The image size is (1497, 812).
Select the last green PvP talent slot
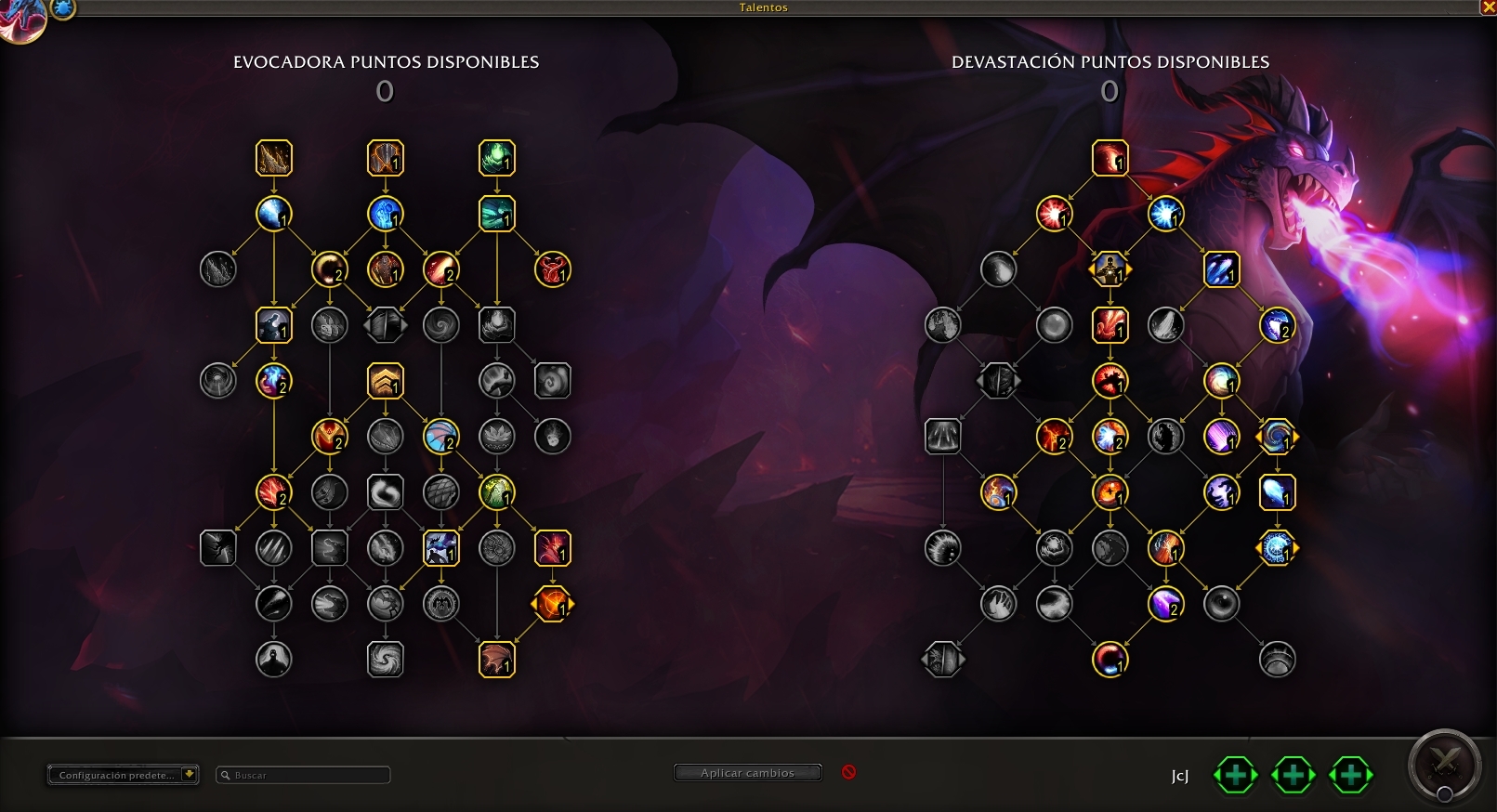(1351, 775)
